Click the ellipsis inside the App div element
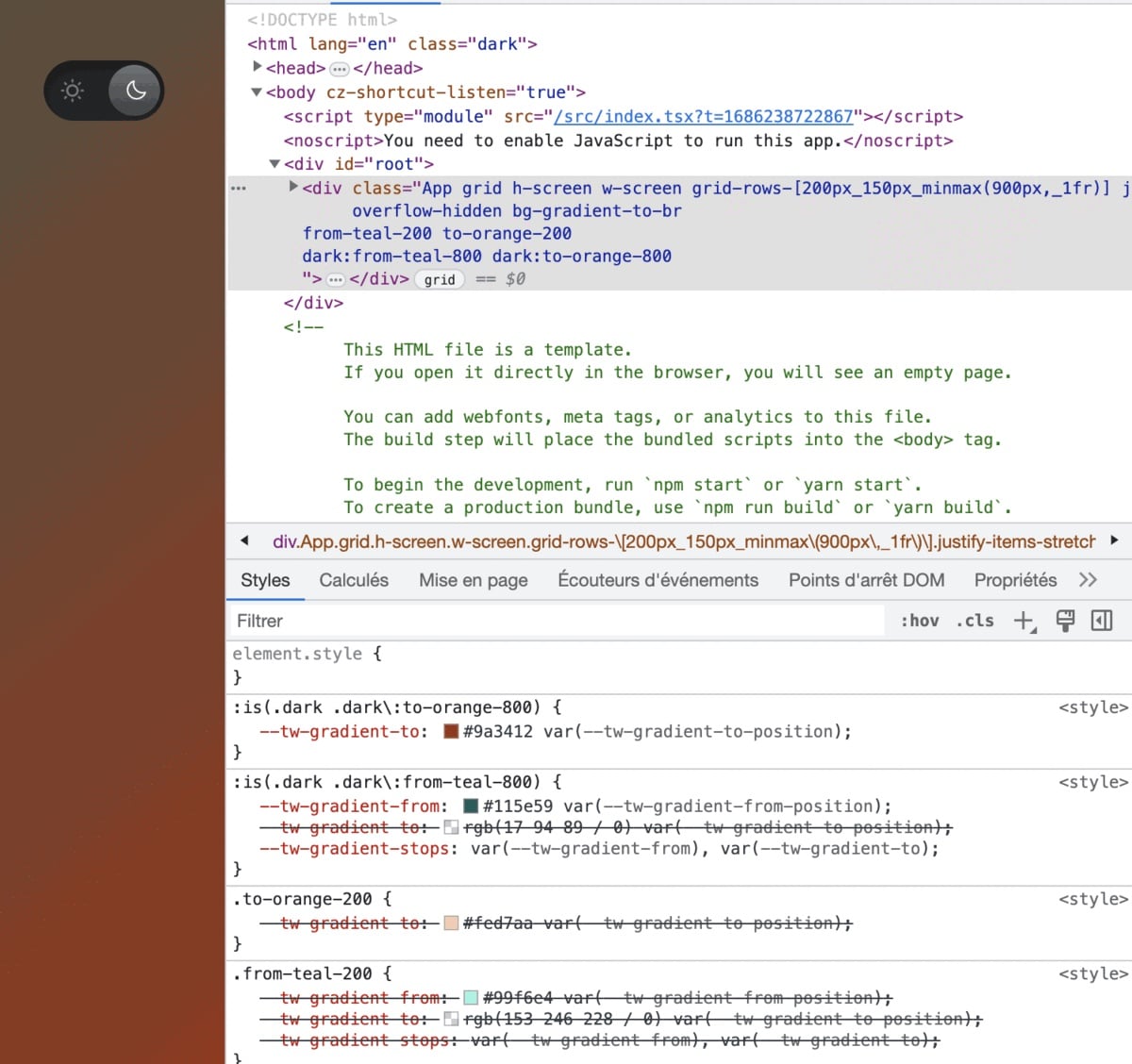This screenshot has width=1132, height=1064. click(x=336, y=279)
